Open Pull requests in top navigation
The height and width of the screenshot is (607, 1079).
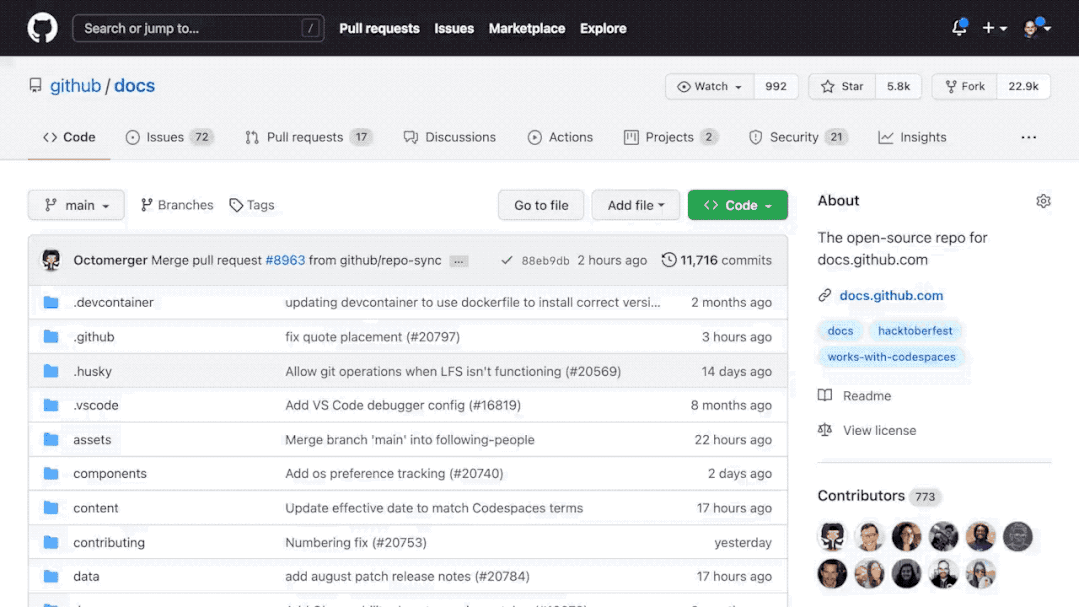click(379, 28)
